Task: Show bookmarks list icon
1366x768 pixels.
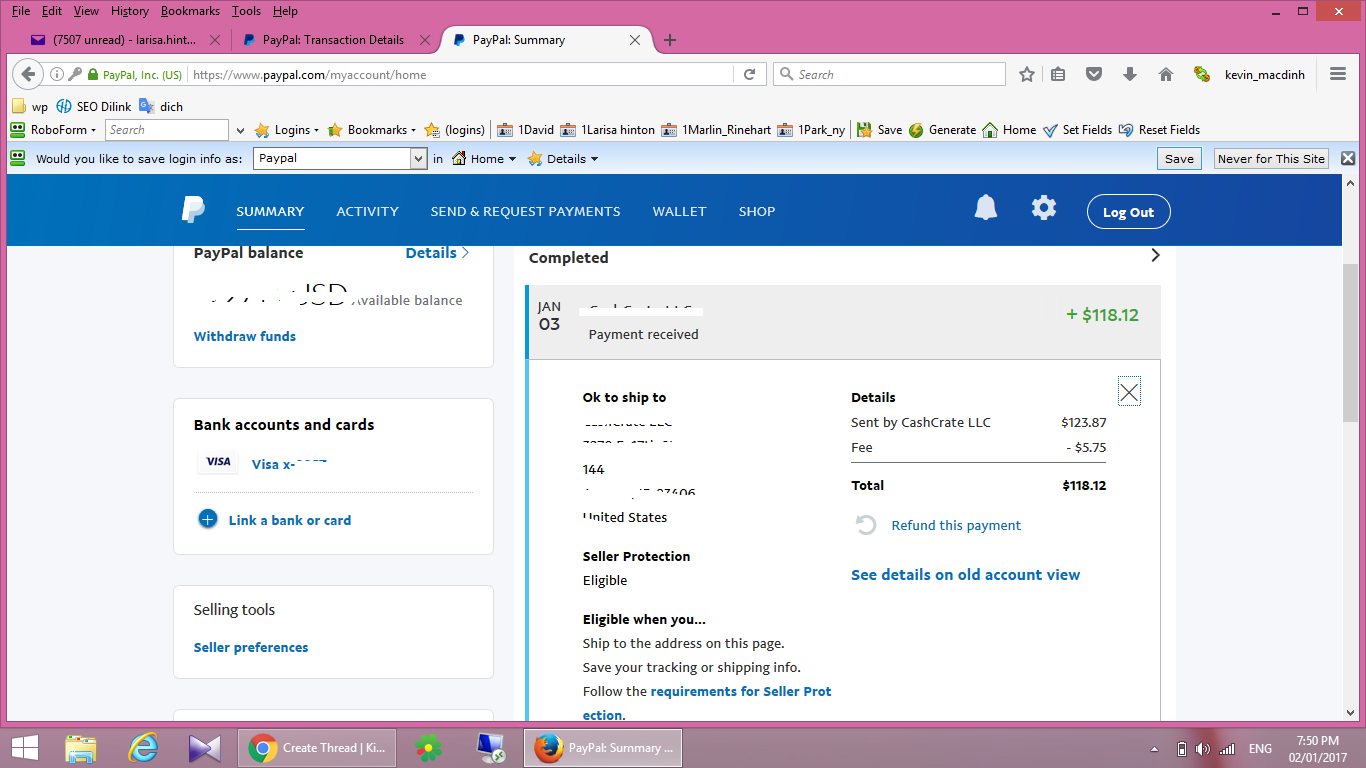Action: point(1059,74)
